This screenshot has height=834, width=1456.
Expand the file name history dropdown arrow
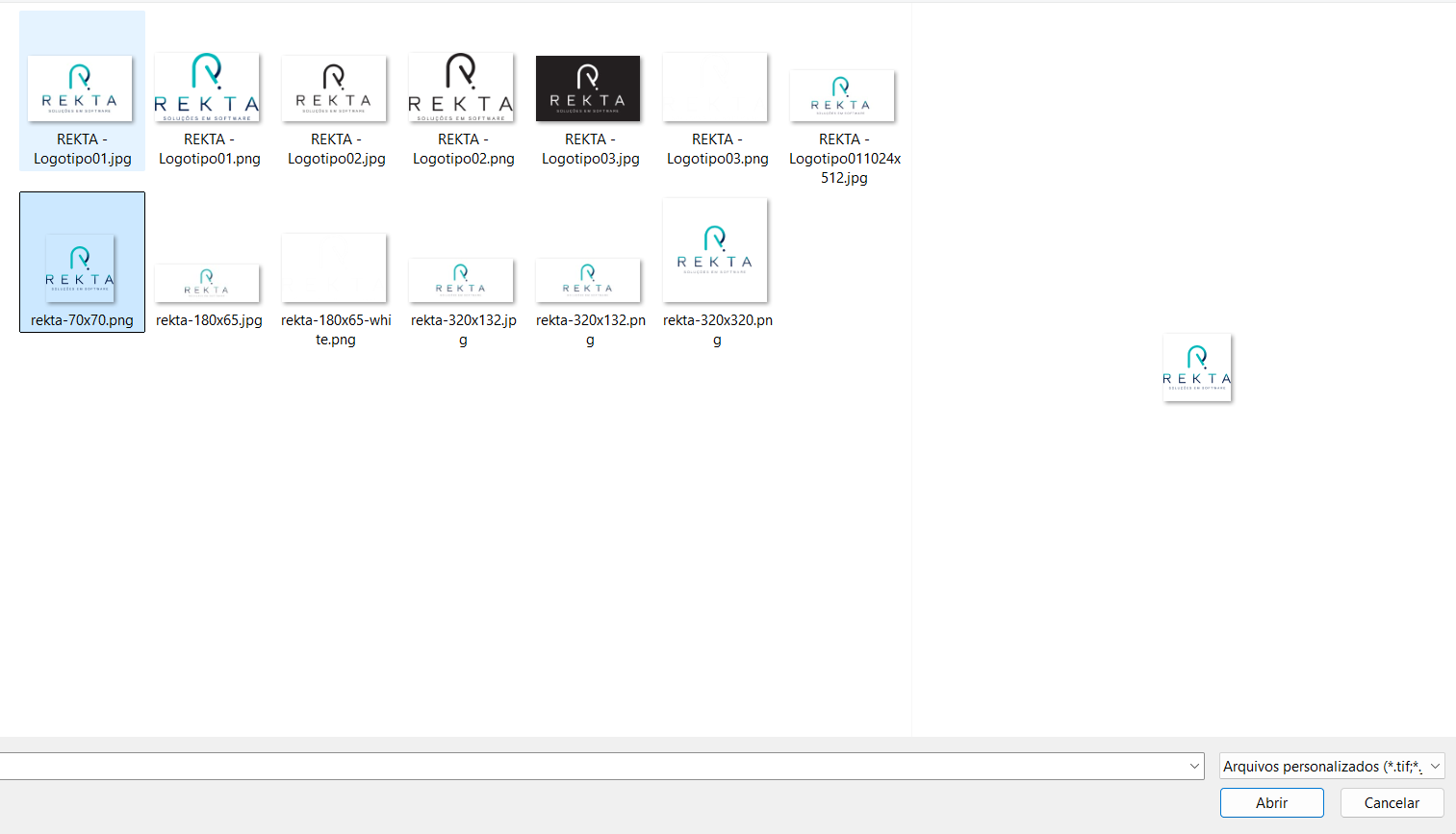pos(1194,766)
